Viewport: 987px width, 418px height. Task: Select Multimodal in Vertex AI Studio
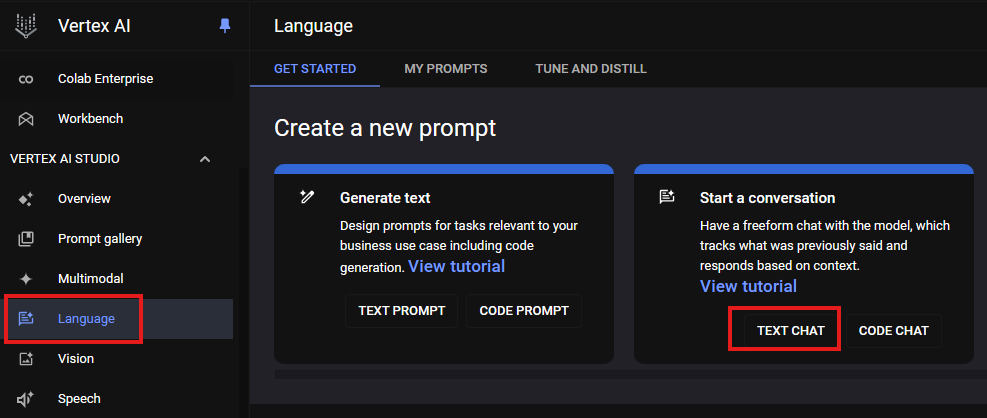click(x=116, y=279)
